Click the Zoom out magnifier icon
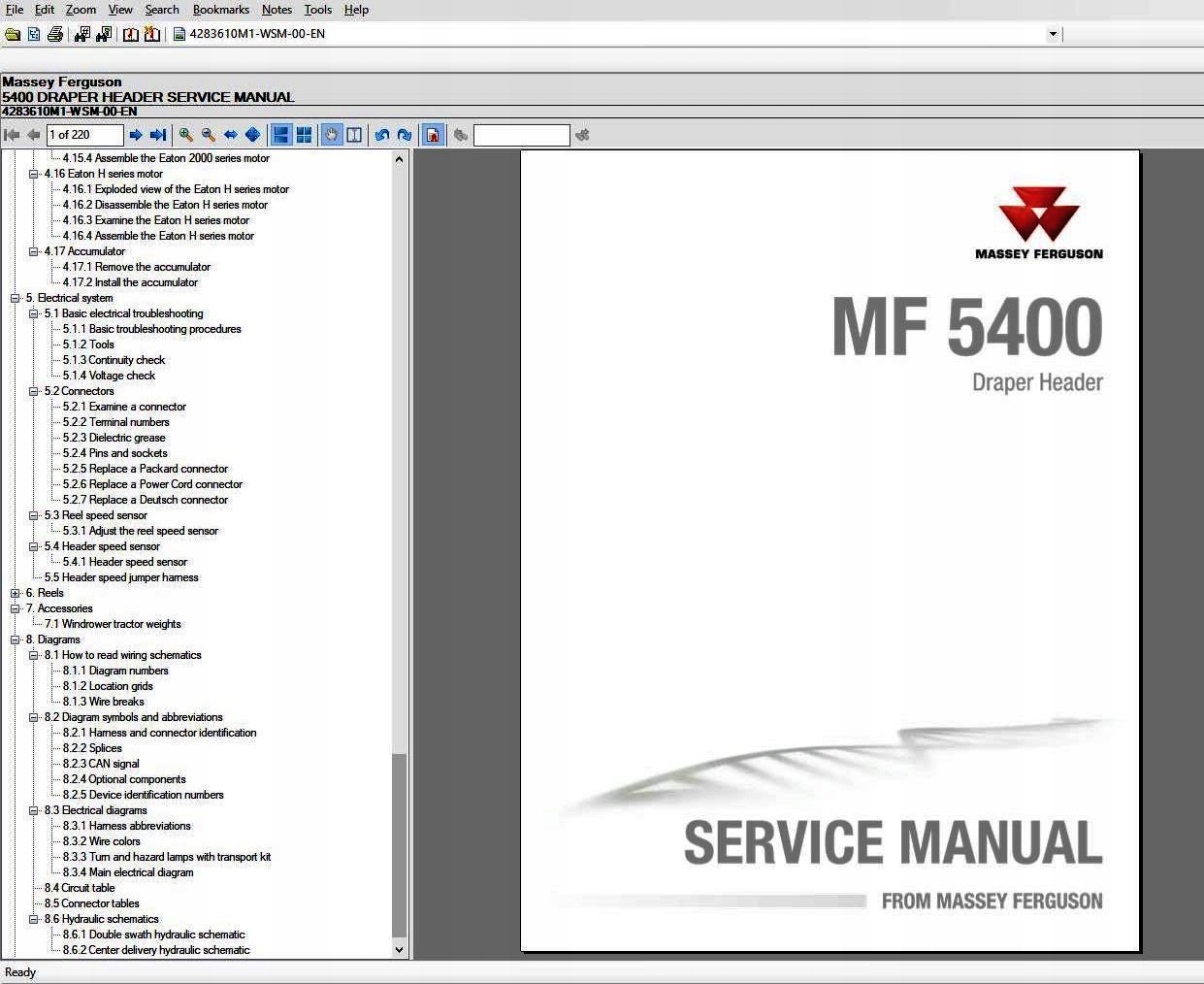1204x984 pixels. [208, 135]
